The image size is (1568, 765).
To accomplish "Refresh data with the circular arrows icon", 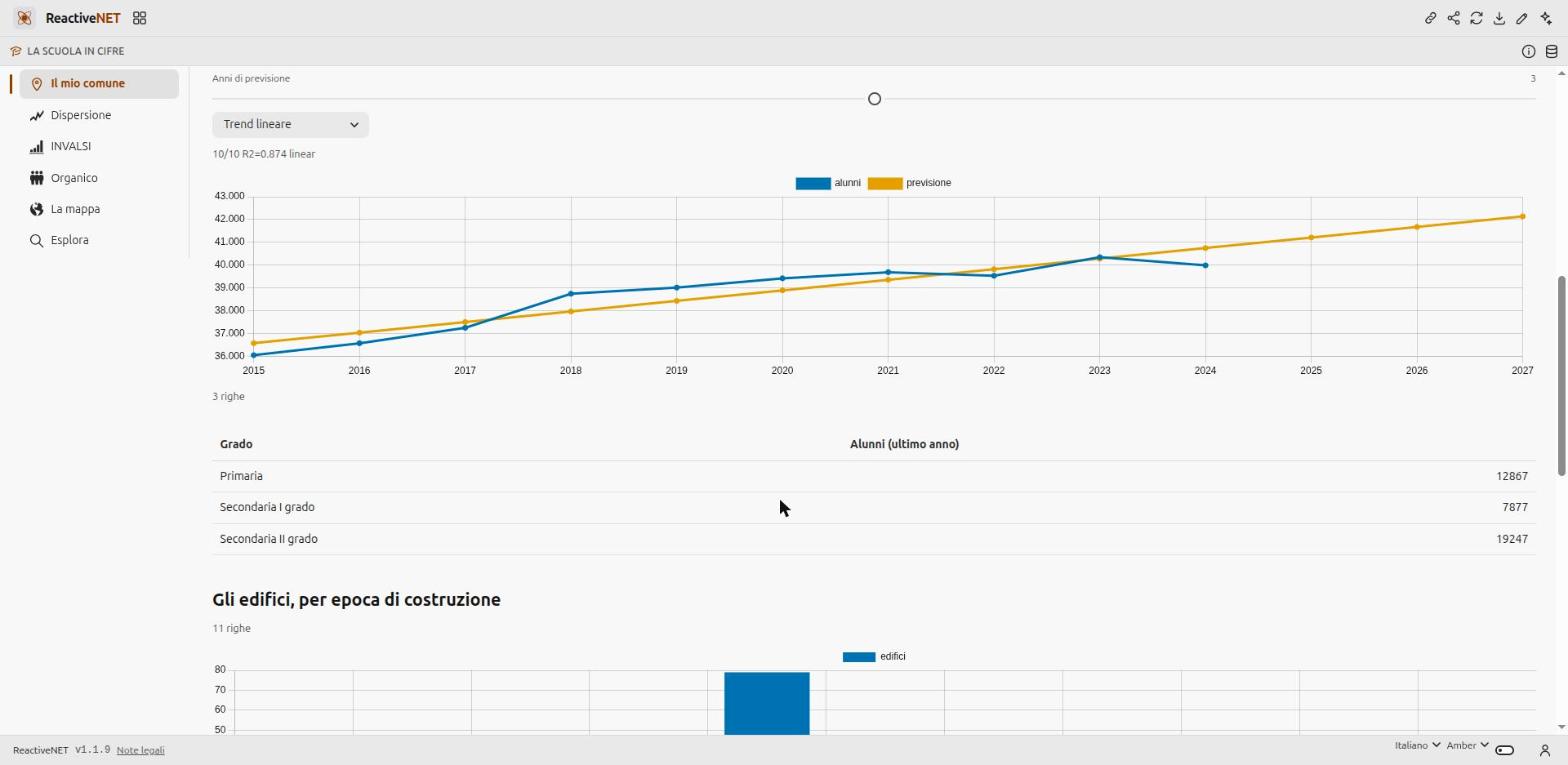I will (1476, 18).
